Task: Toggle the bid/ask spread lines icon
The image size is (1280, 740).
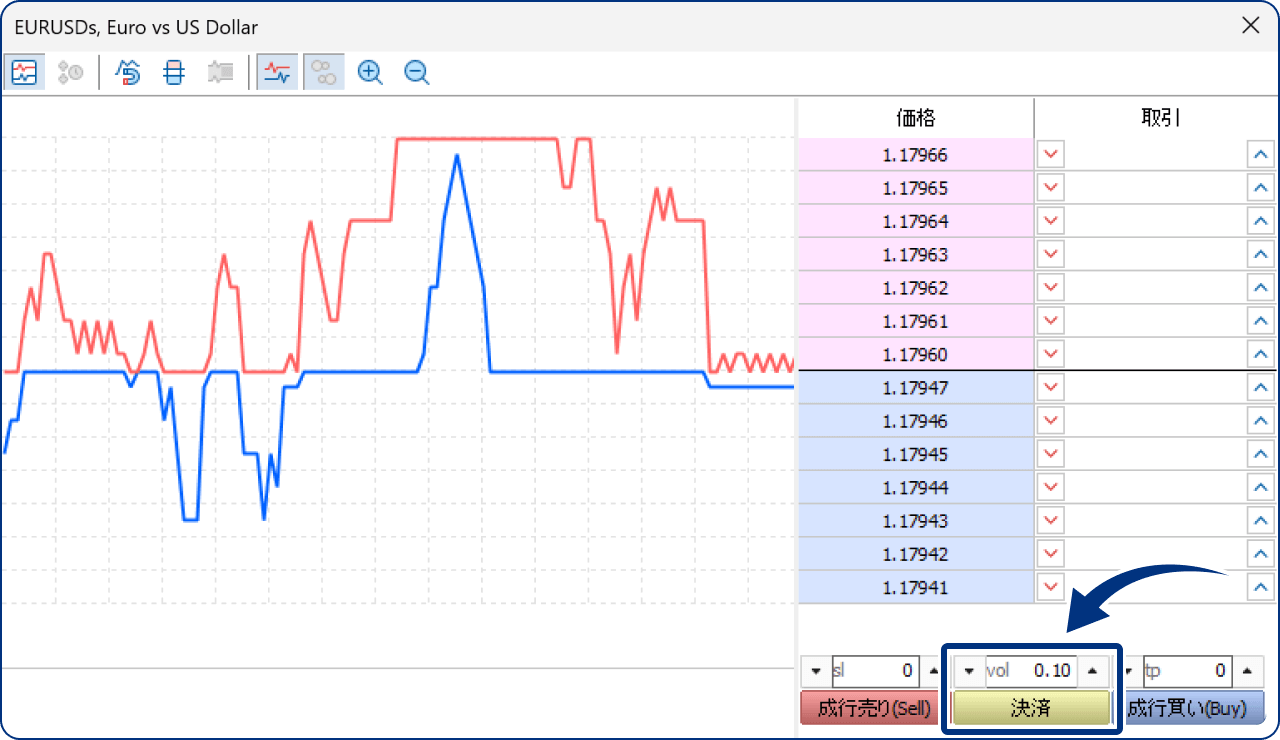Action: [x=277, y=72]
